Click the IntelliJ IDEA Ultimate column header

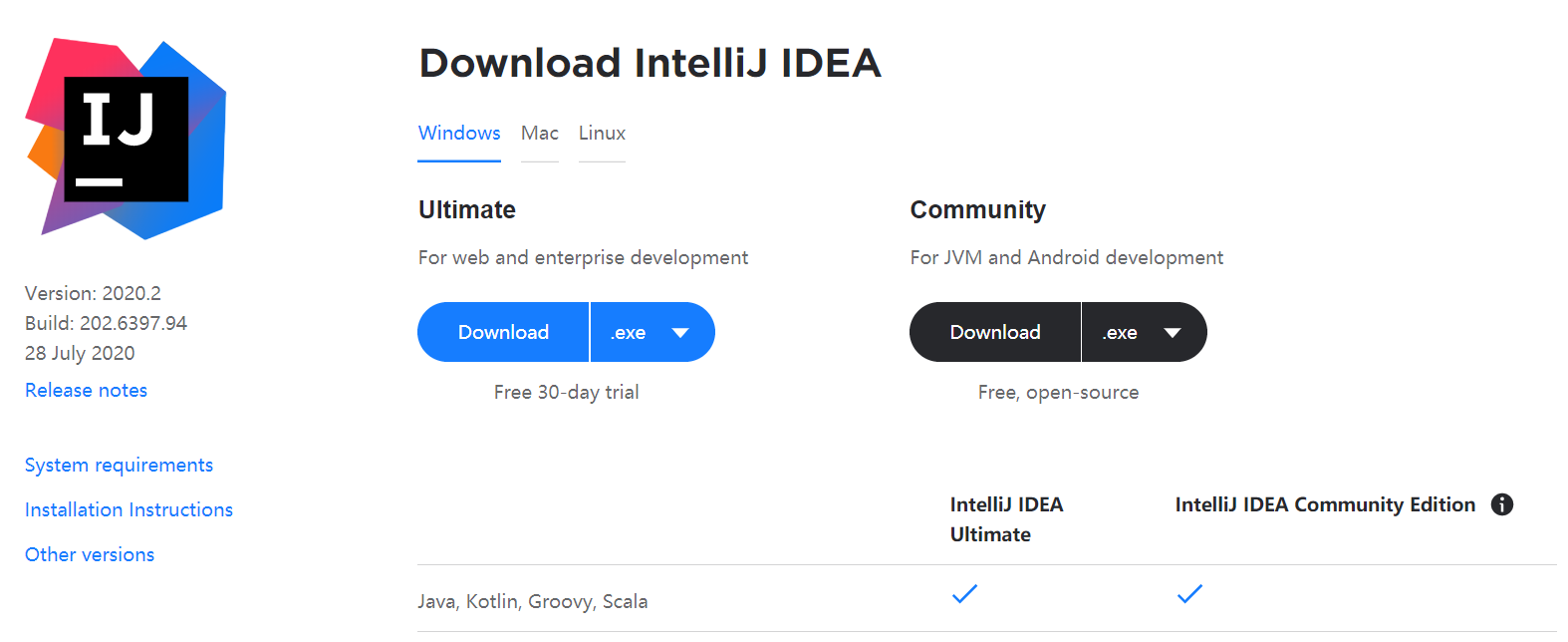pyautogui.click(x=1006, y=519)
